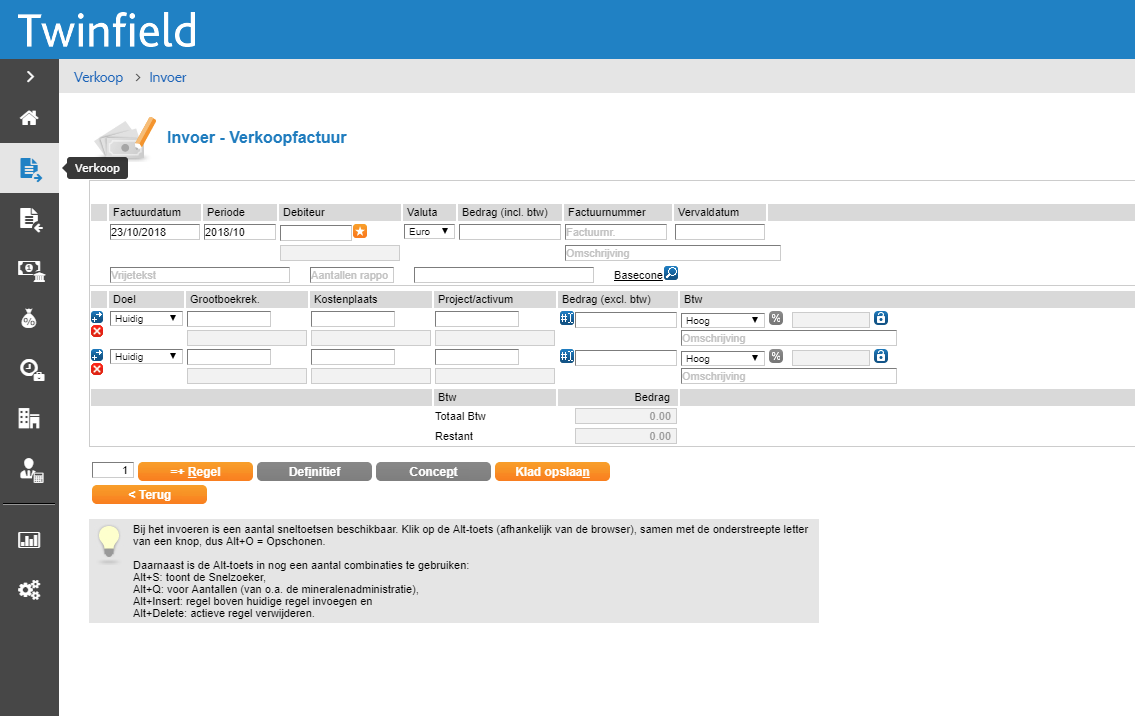Open the second row Btw Hoog dropdown

click(x=722, y=357)
